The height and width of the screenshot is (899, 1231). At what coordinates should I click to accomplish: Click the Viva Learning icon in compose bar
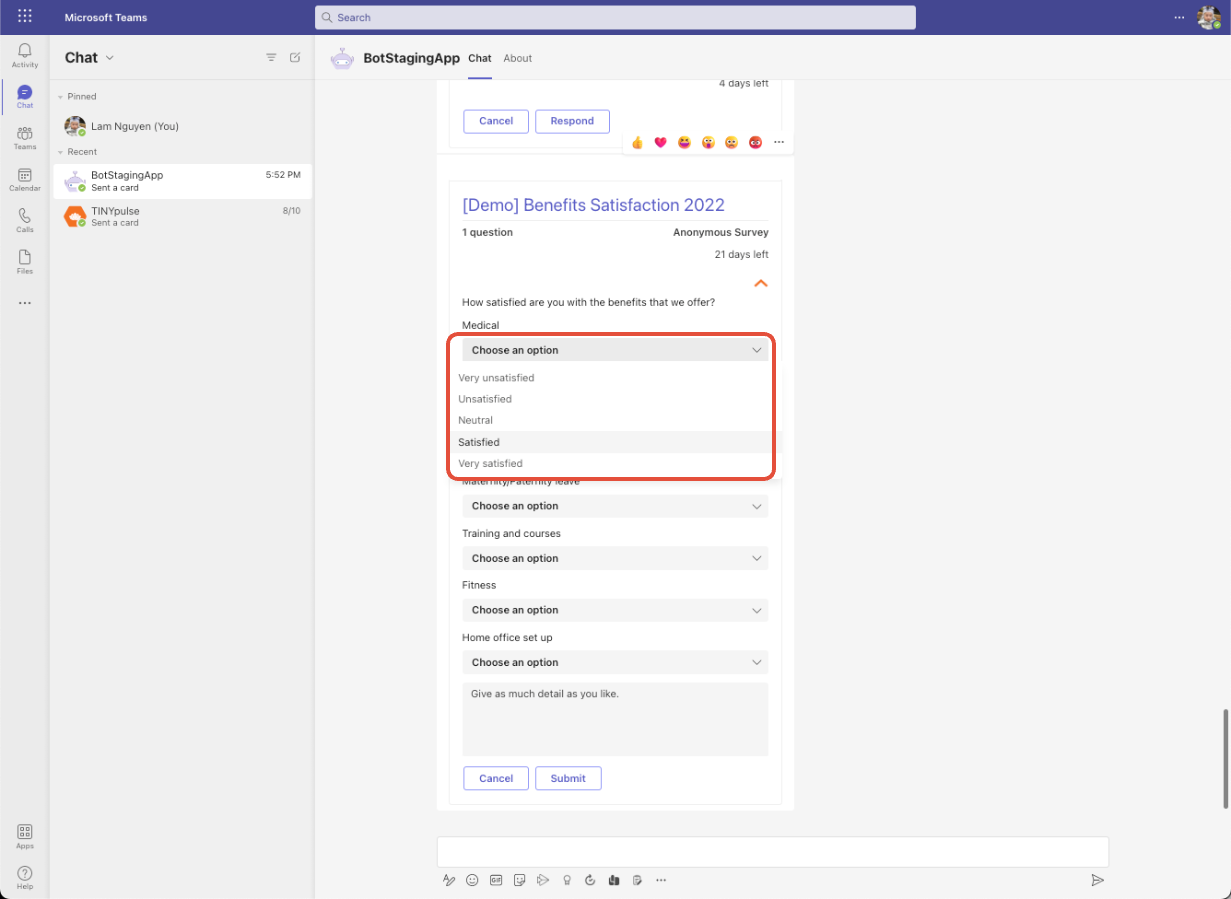pos(614,880)
